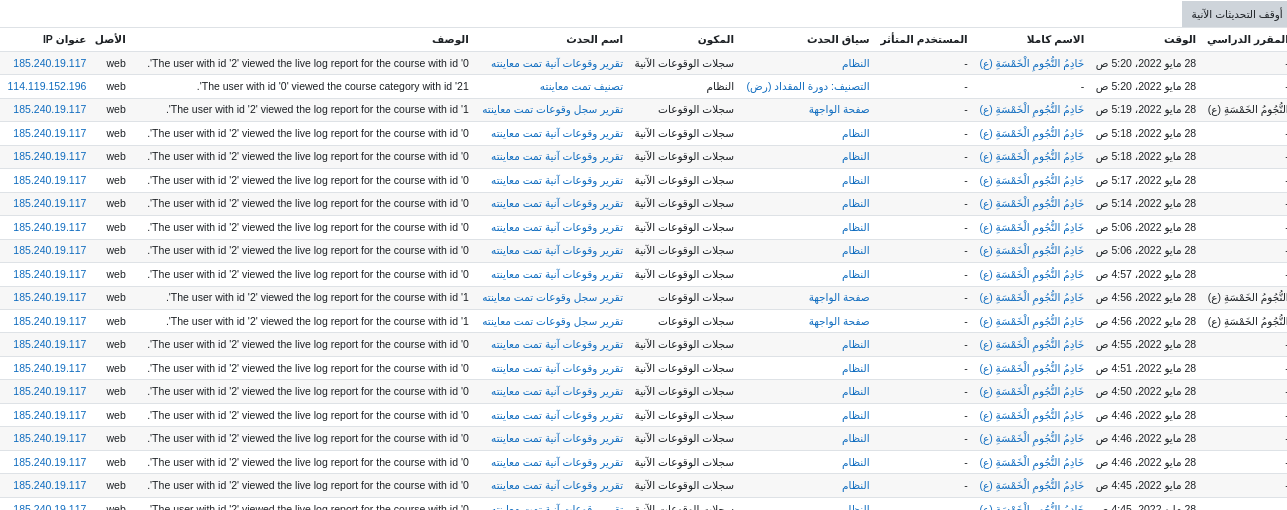
Task: Open النظام context link in 5:14 ص row
Action: 855,204
